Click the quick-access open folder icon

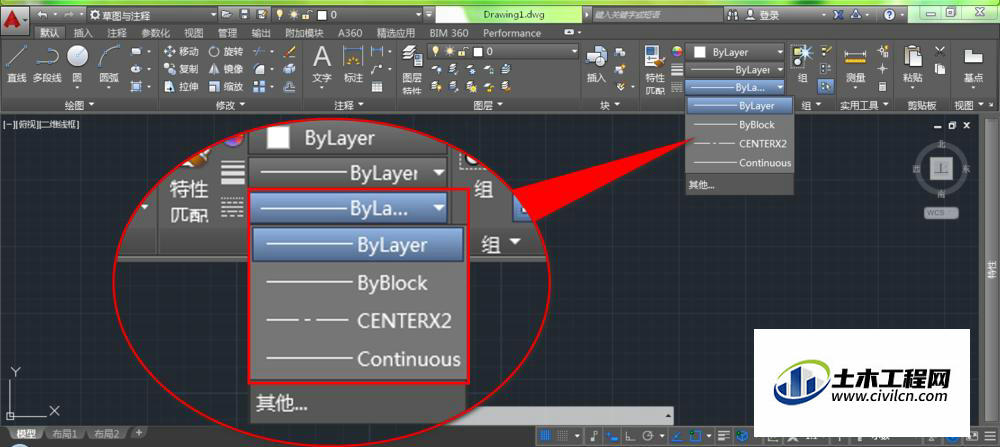tap(226, 14)
